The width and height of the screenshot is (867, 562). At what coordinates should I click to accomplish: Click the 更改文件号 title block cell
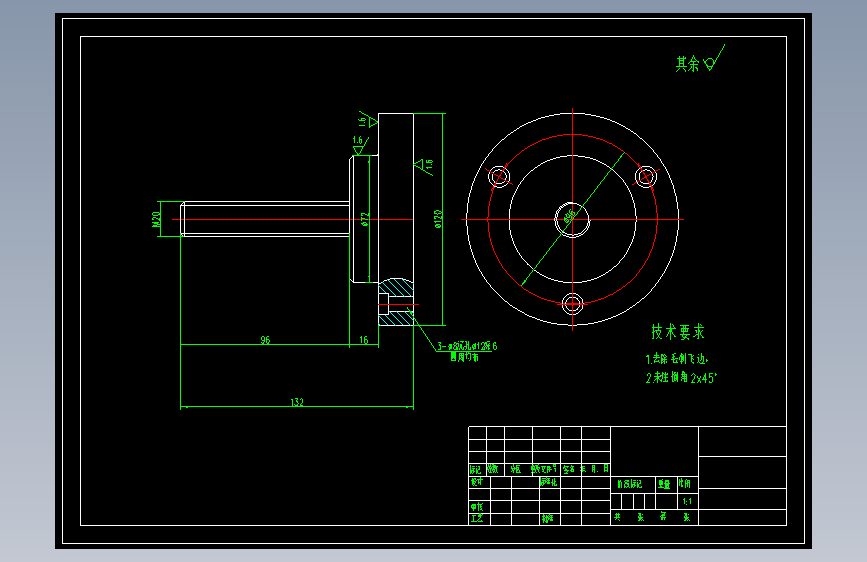pyautogui.click(x=545, y=469)
